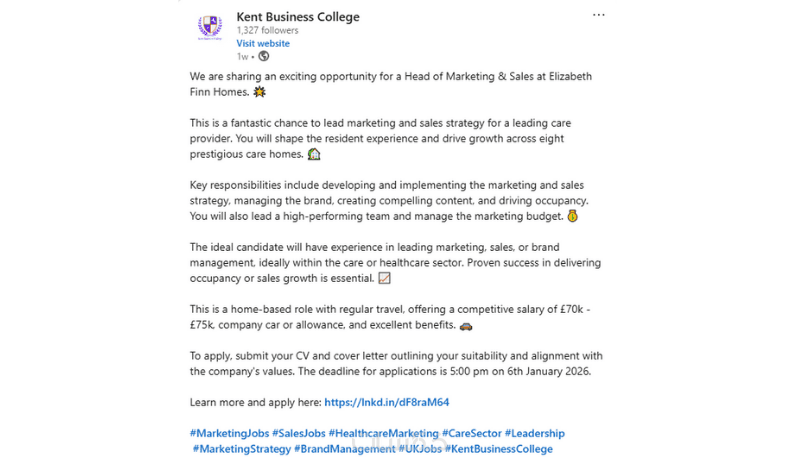Click the Visit website link
Viewport: 800px width, 460px height.
tap(263, 44)
